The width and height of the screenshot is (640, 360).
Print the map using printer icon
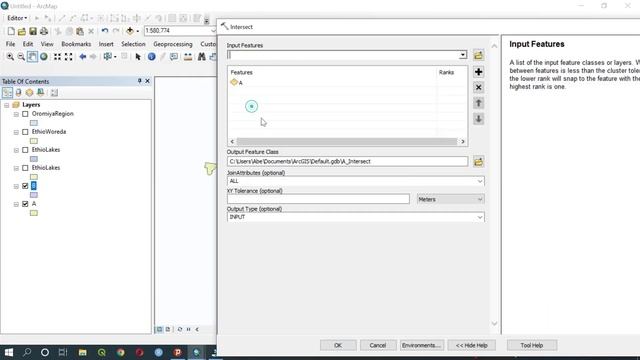[44, 31]
